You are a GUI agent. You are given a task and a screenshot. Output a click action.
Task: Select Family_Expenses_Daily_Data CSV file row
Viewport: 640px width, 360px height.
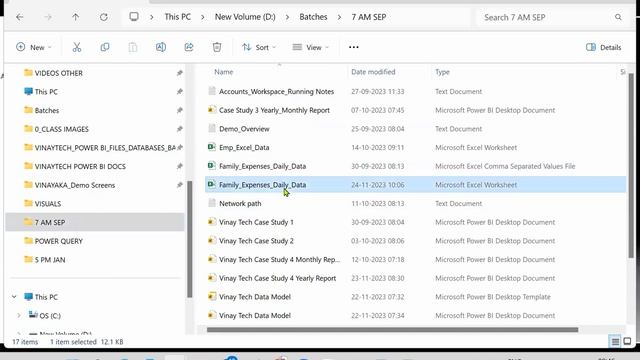tap(416, 166)
